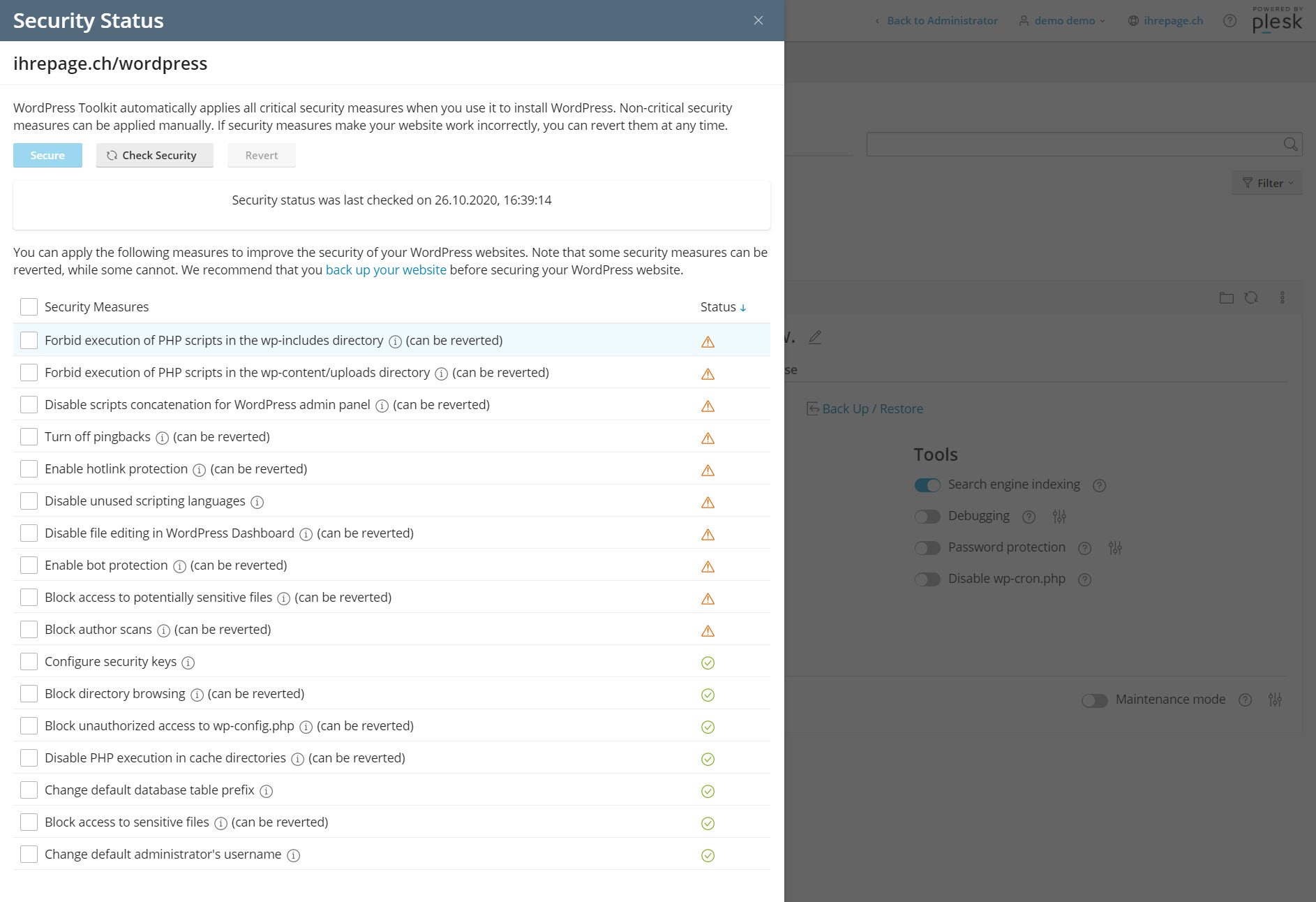Click the pencil edit icon
This screenshot has height=902, width=1316.
(x=815, y=337)
